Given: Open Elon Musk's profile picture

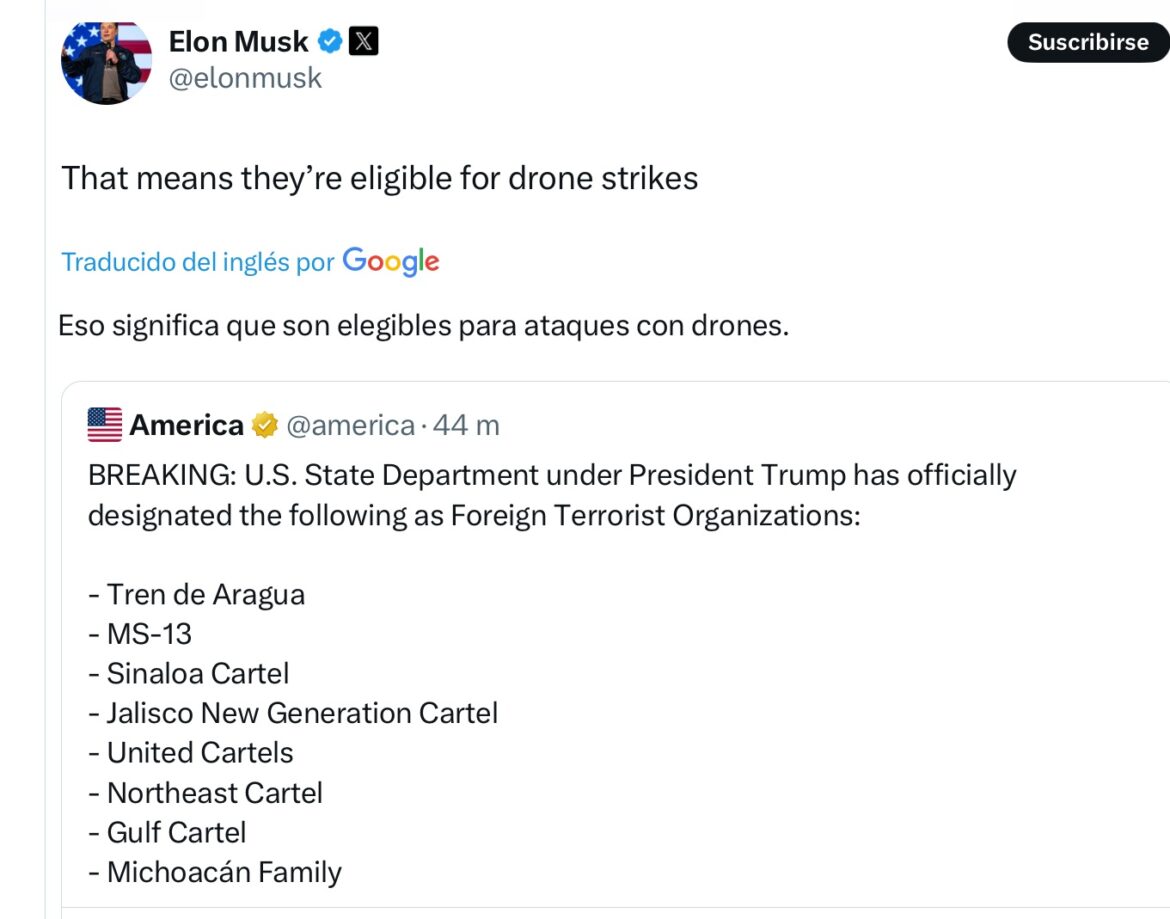Looking at the screenshot, I should pyautogui.click(x=106, y=62).
